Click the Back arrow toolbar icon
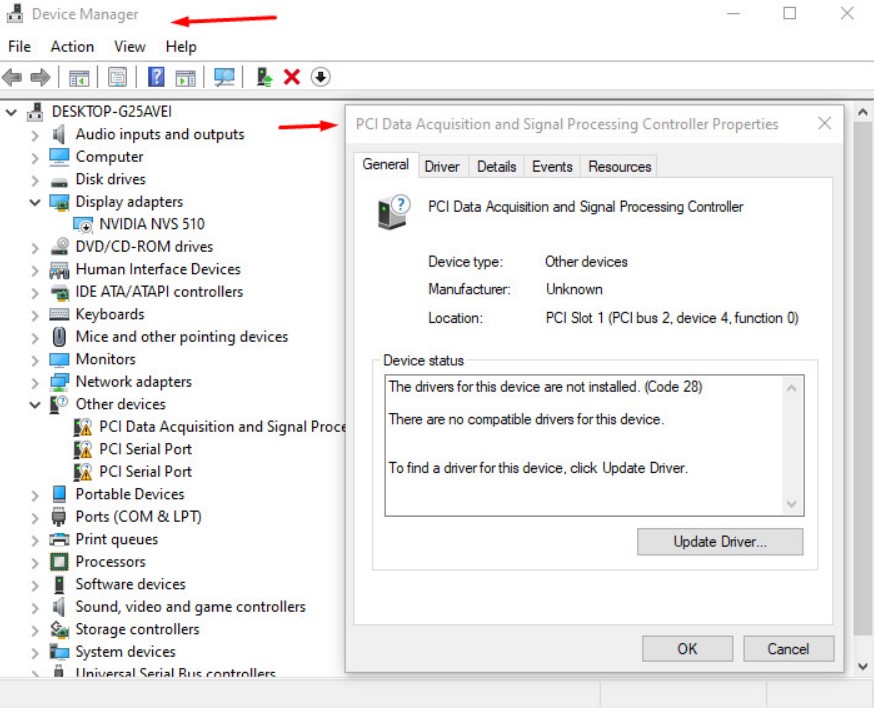Image resolution: width=874 pixels, height=708 pixels. [12, 77]
